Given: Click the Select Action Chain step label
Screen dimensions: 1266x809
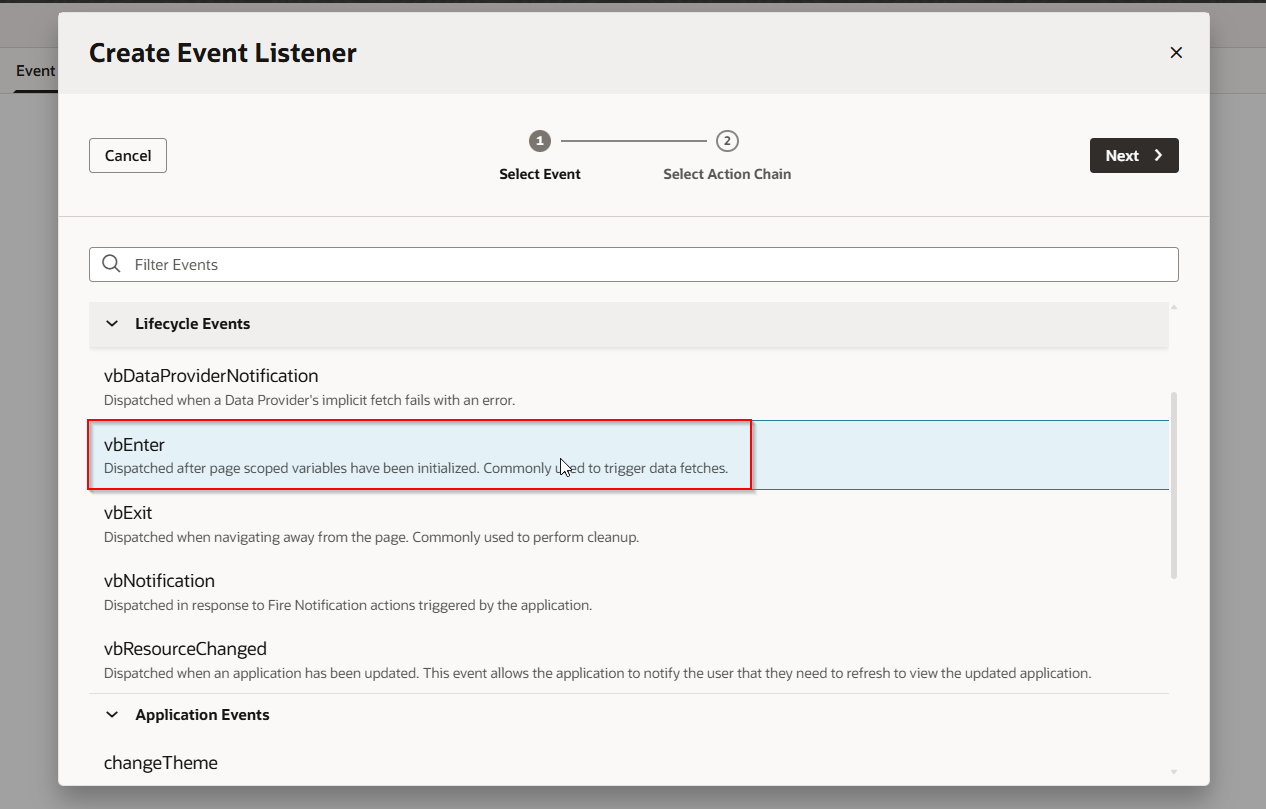Looking at the screenshot, I should [727, 174].
